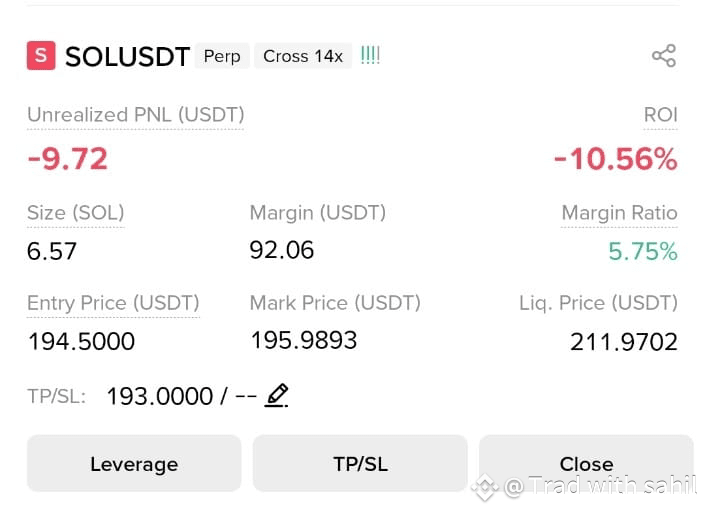Open the Leverage adjustment button
Viewport: 705px width, 513px height.
point(134,464)
